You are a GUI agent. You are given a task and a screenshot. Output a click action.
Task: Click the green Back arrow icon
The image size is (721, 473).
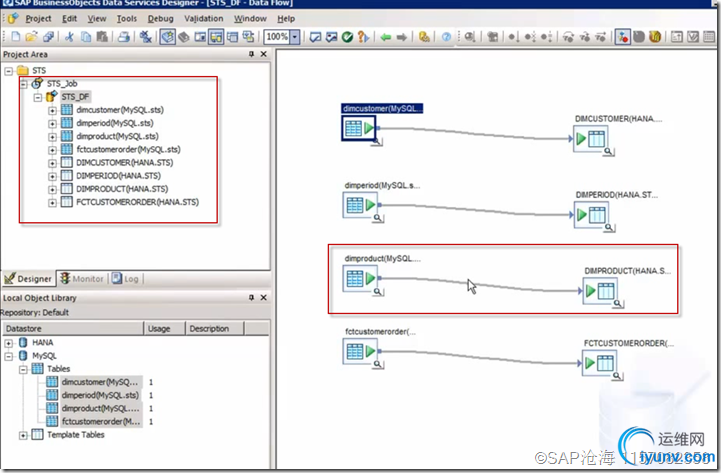pos(385,37)
